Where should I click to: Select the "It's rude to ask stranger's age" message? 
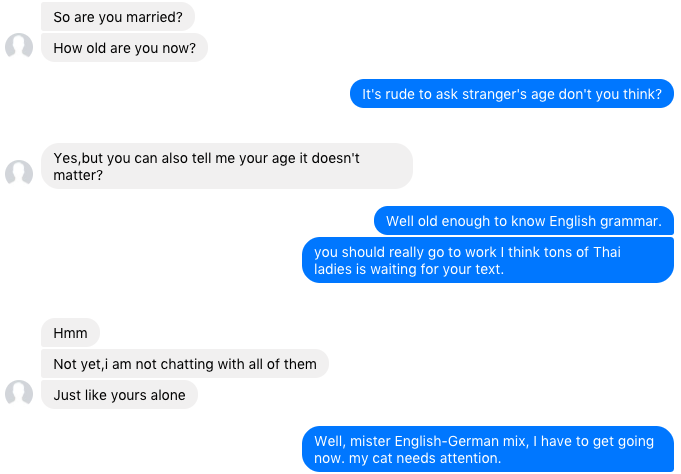pyautogui.click(x=511, y=95)
